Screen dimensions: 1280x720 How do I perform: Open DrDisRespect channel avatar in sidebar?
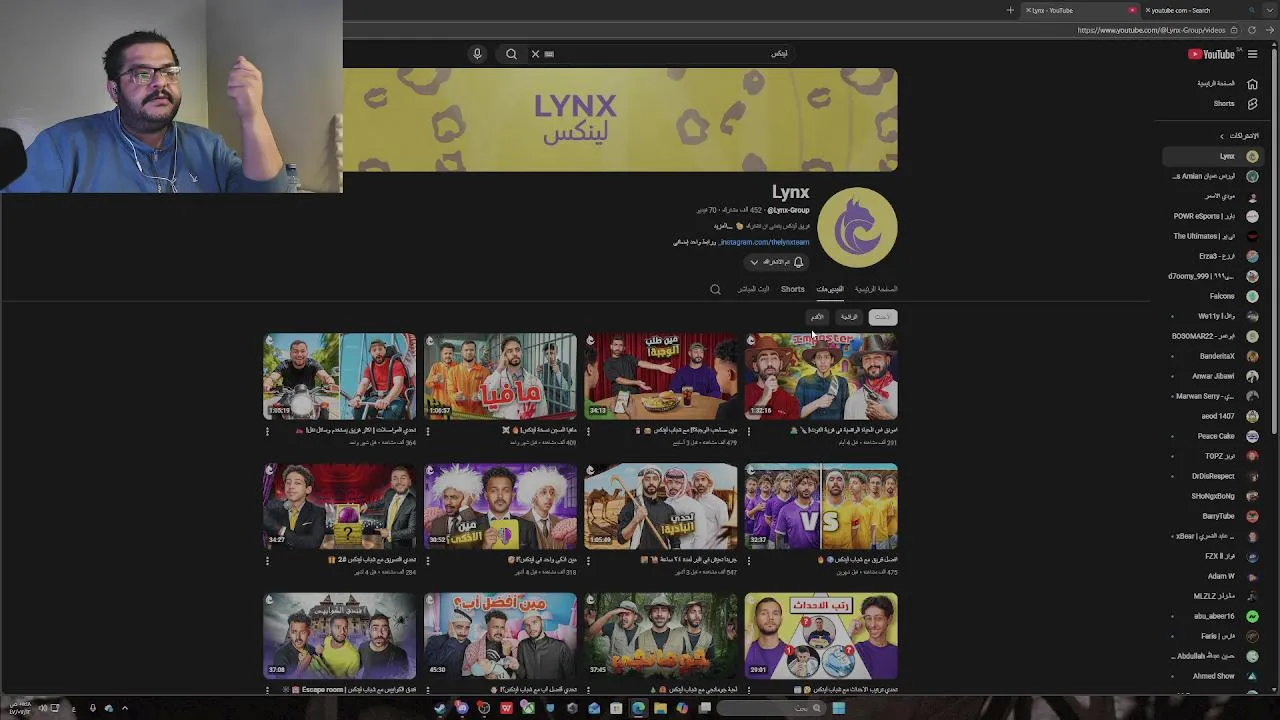coord(1252,476)
